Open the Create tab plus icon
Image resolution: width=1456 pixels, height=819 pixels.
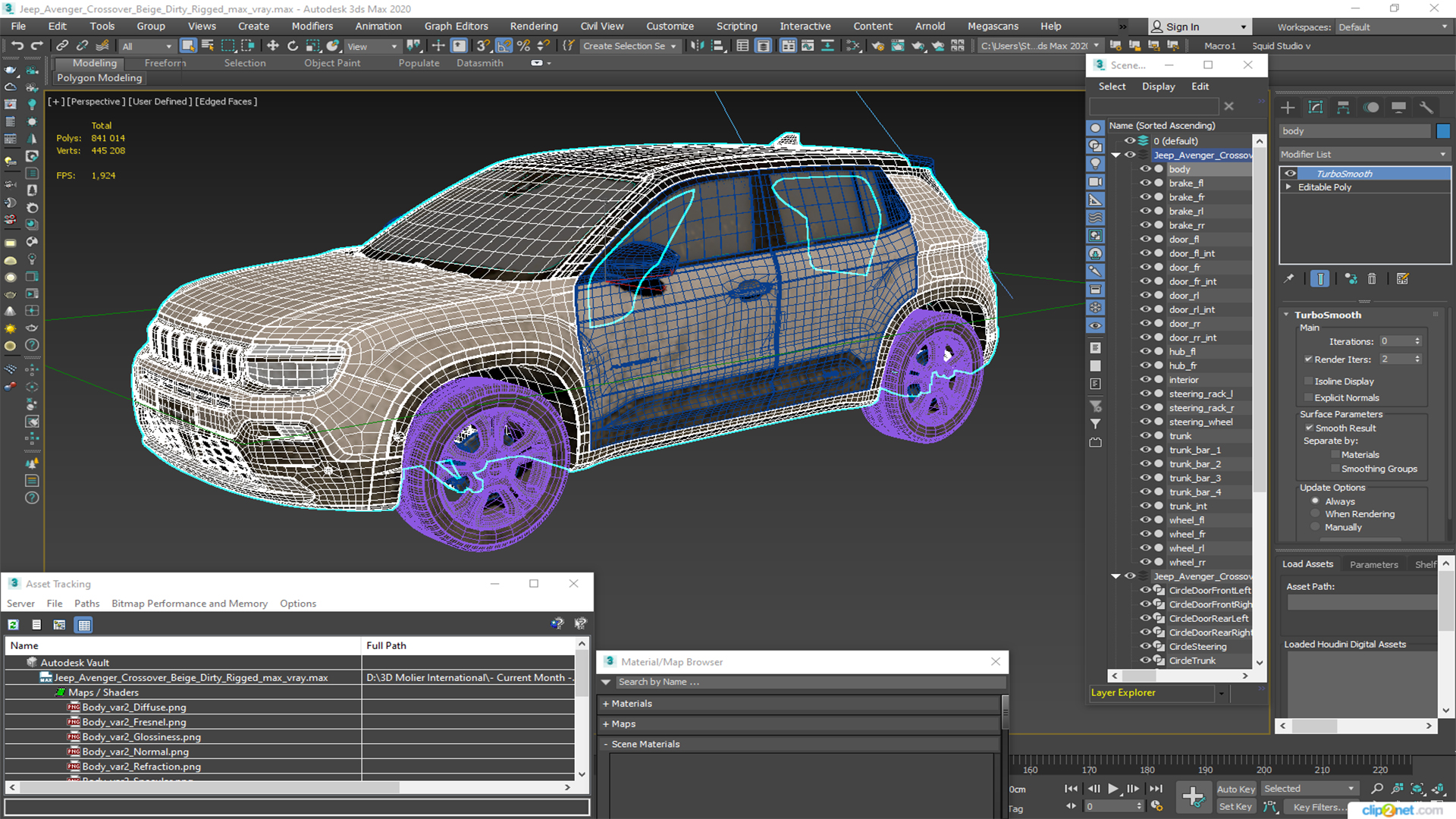pos(1288,108)
